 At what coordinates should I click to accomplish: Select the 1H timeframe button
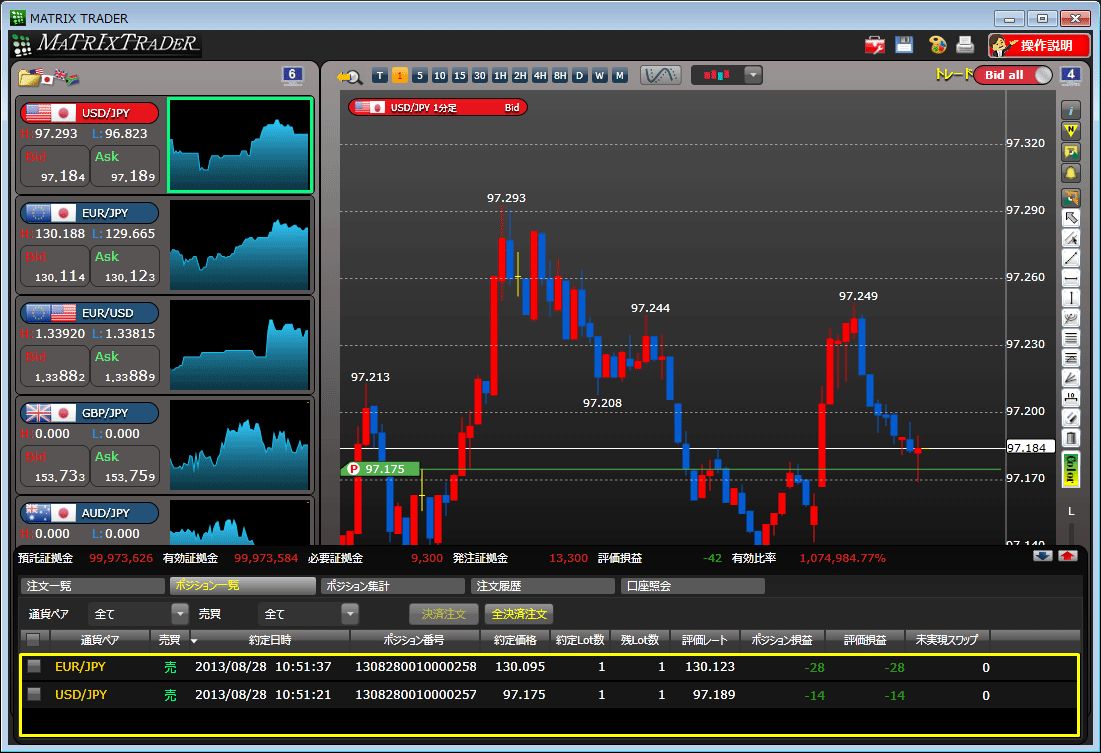tap(500, 75)
